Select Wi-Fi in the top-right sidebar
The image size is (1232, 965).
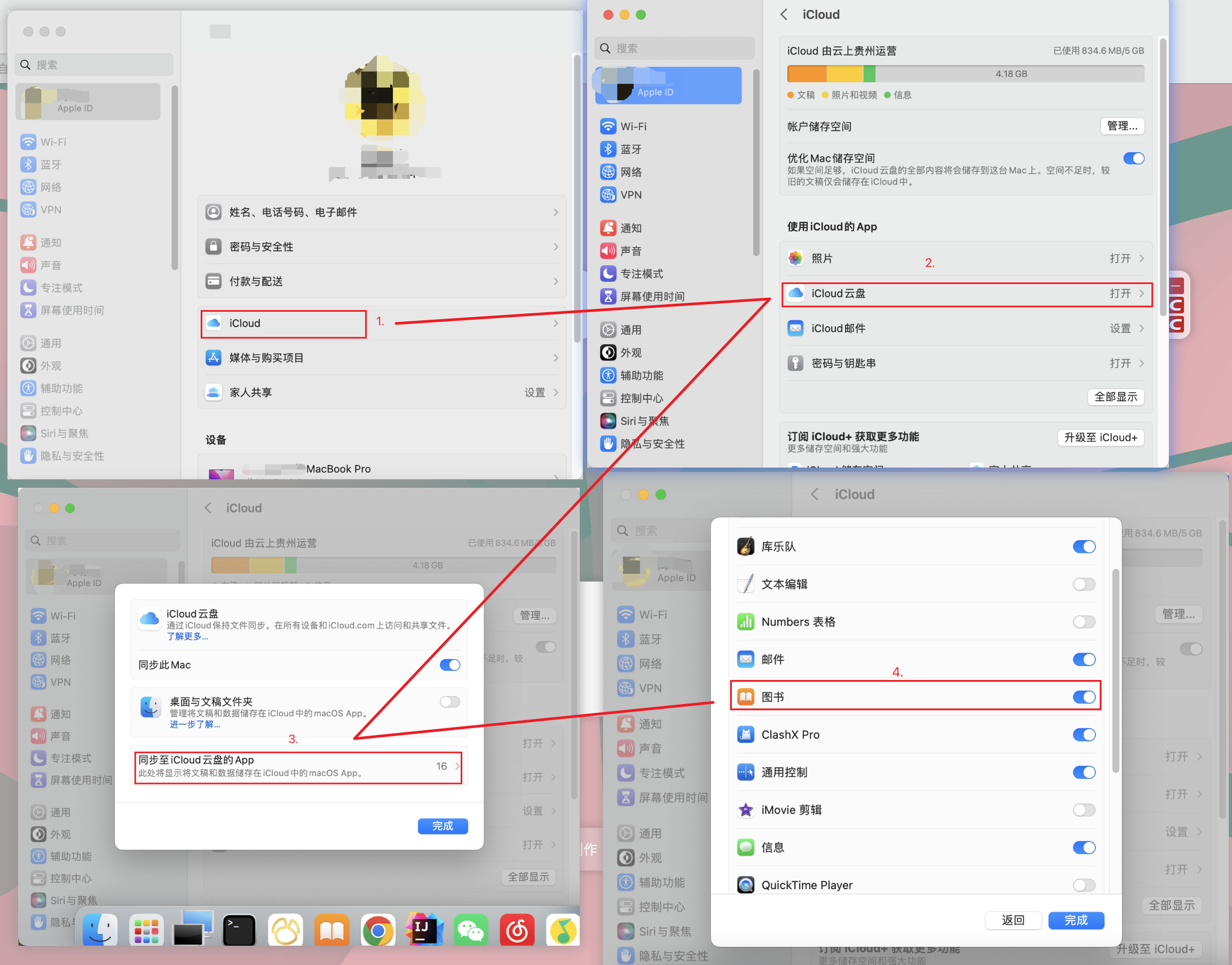click(x=633, y=126)
